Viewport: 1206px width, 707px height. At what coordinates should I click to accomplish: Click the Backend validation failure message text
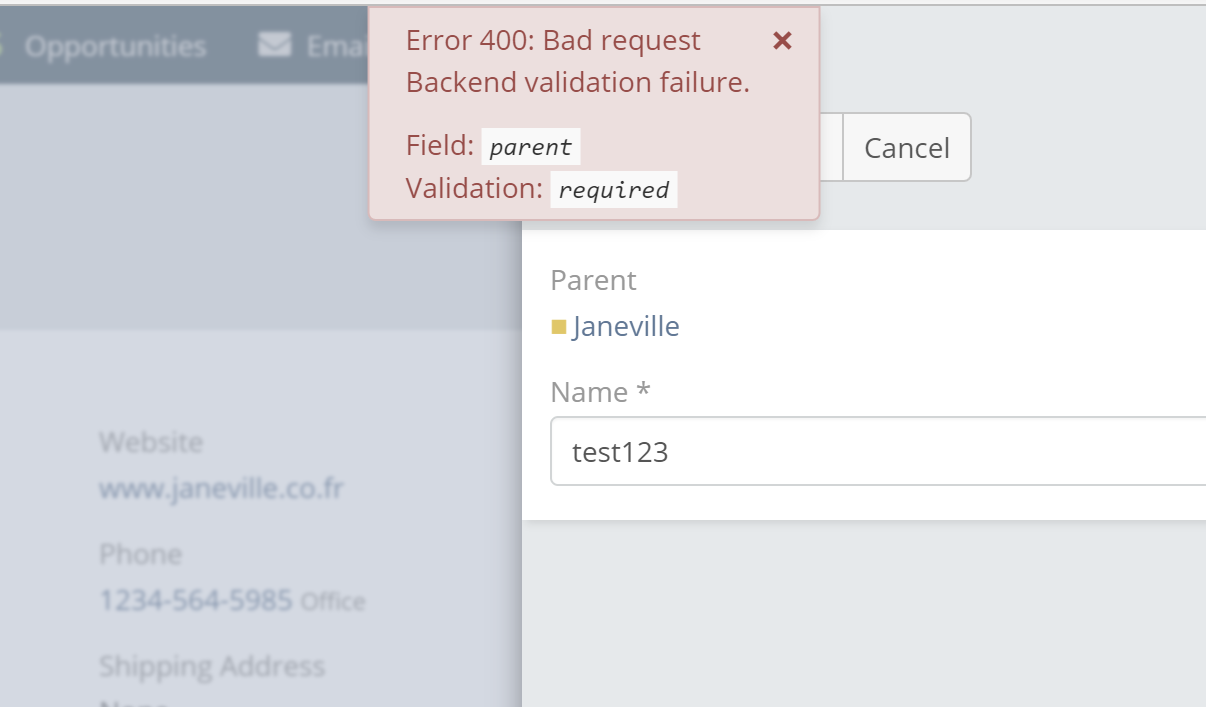click(576, 82)
